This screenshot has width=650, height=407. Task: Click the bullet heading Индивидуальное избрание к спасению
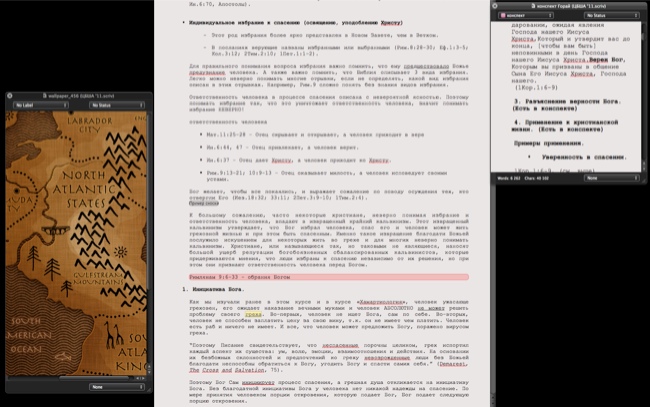pos(296,23)
